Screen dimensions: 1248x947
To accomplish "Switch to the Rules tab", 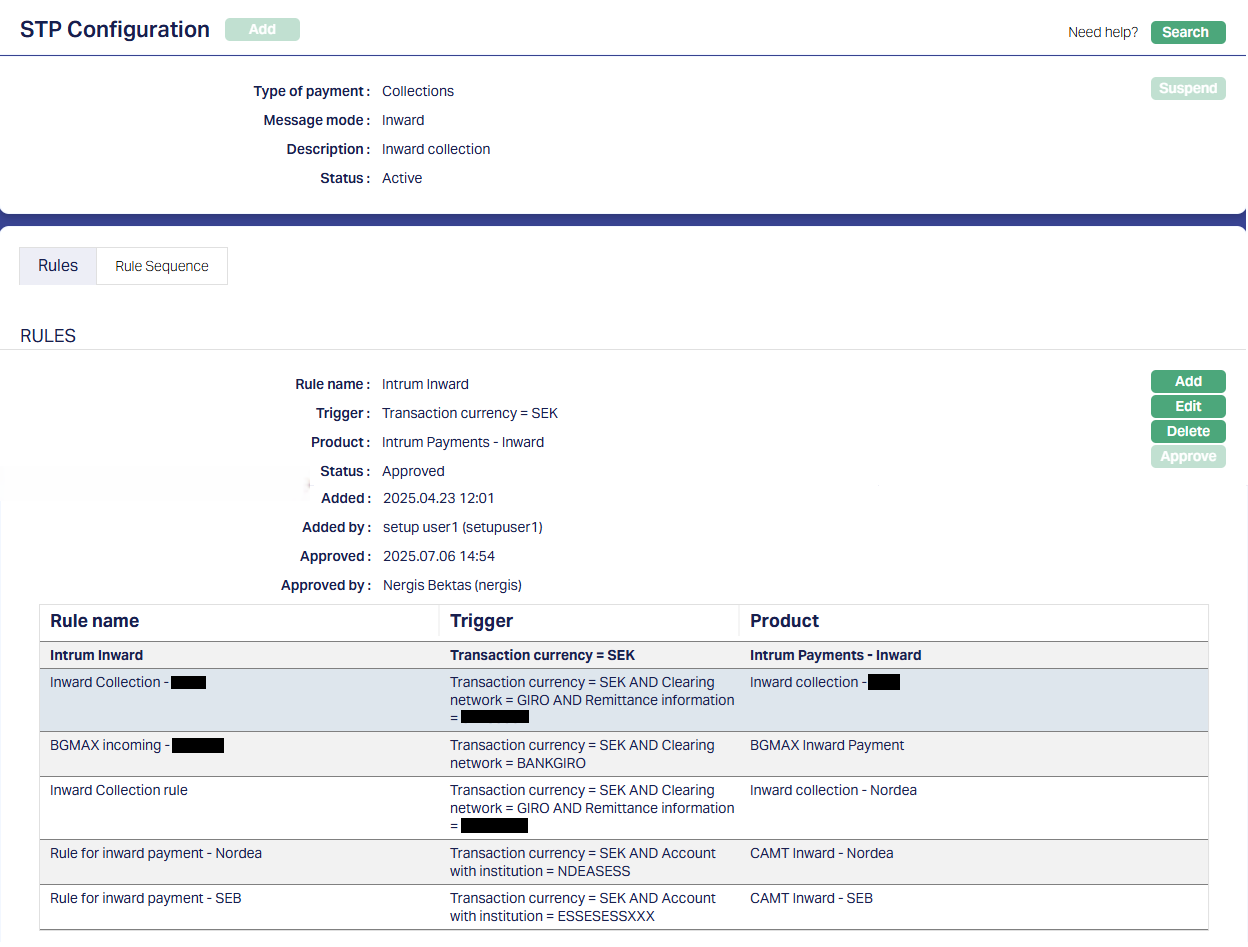I will 58,266.
